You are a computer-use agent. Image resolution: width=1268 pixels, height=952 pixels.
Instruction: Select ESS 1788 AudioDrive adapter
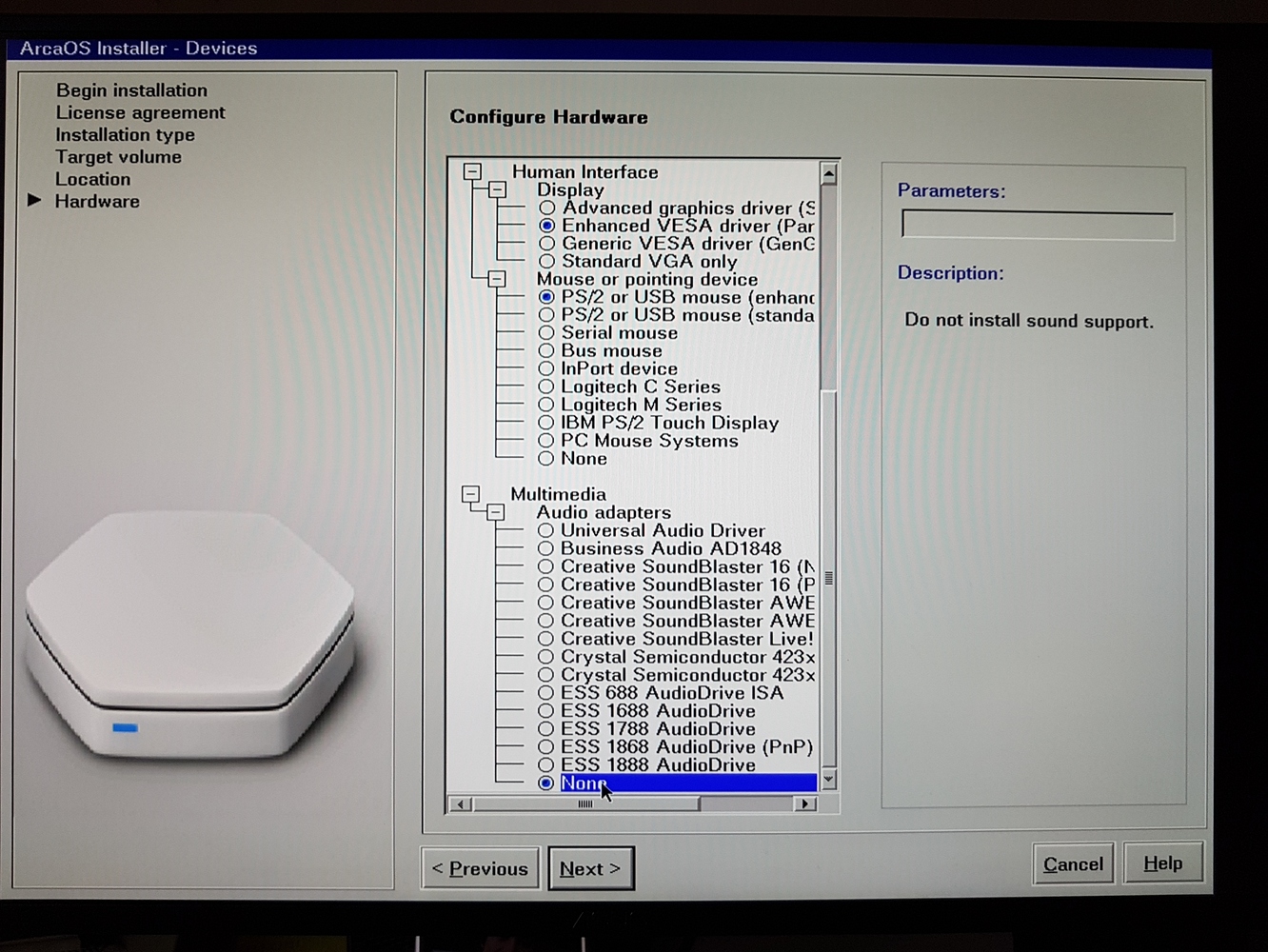(545, 729)
